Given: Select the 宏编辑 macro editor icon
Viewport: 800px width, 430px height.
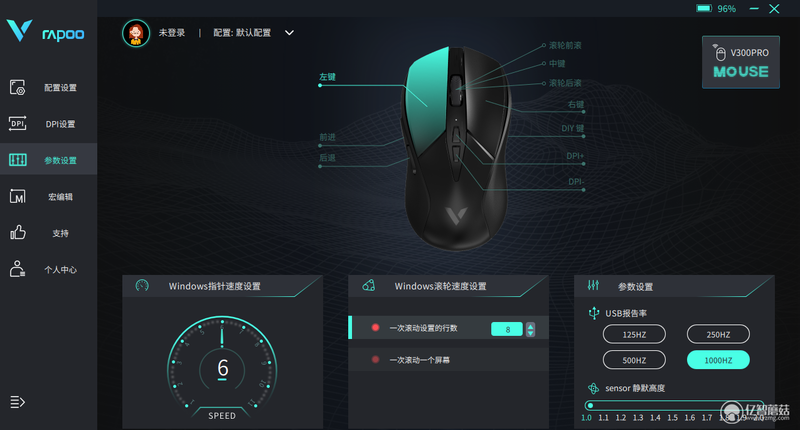Looking at the screenshot, I should click(17, 196).
